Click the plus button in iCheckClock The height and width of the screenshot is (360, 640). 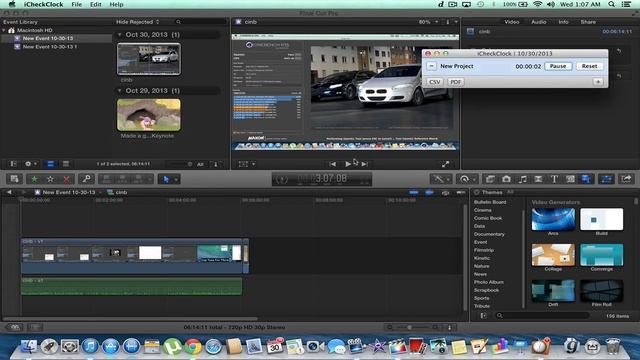tap(598, 82)
